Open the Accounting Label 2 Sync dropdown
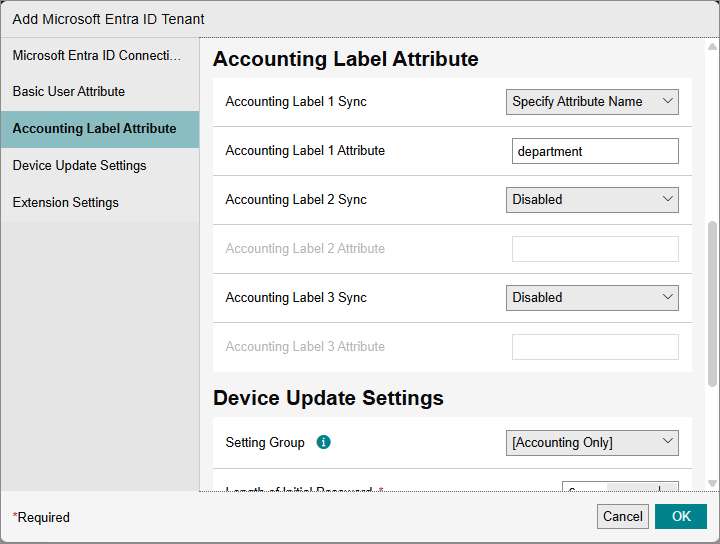The width and height of the screenshot is (720, 544). point(592,200)
